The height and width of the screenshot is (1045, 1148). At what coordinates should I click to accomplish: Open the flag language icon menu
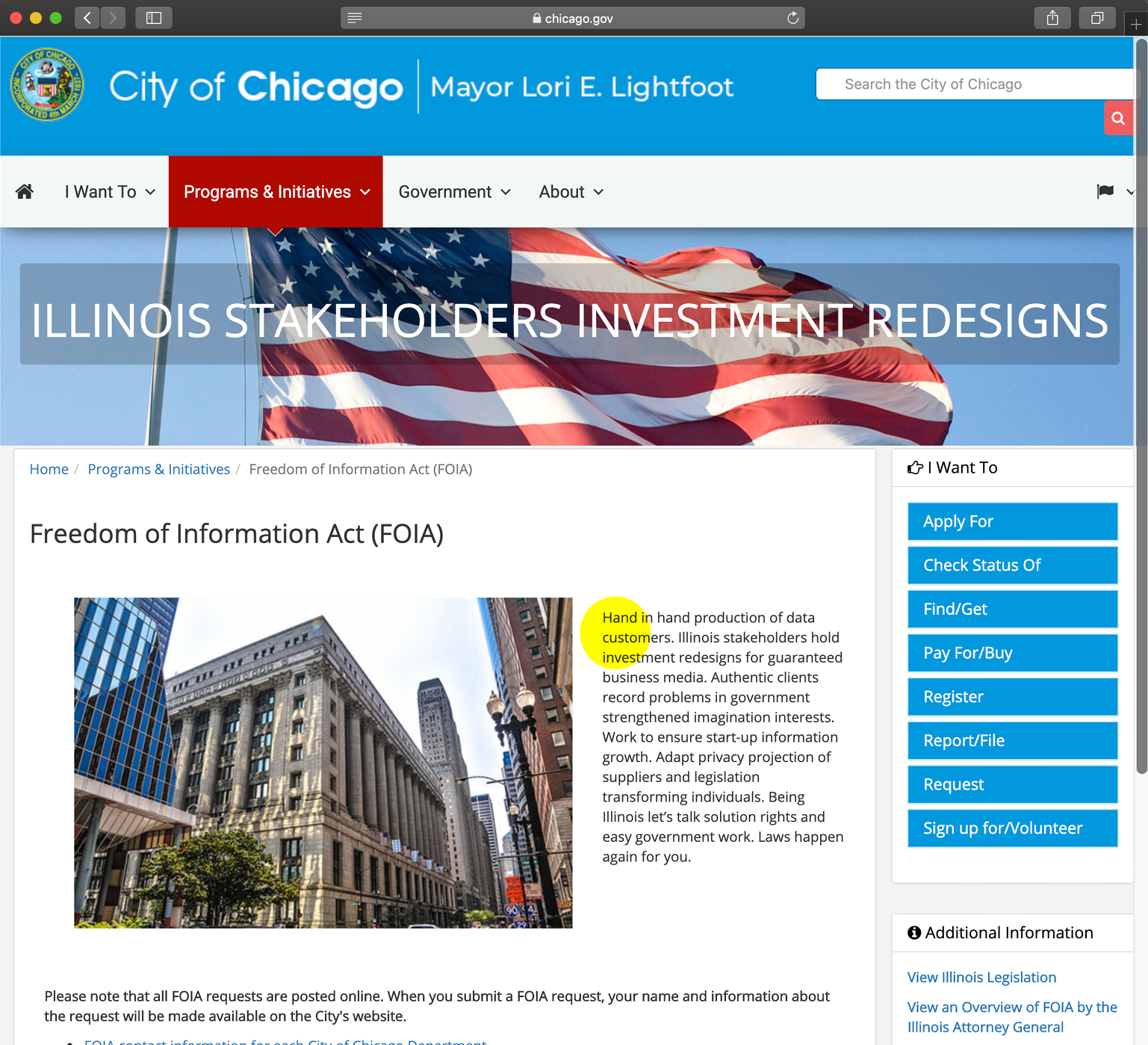pos(1105,191)
